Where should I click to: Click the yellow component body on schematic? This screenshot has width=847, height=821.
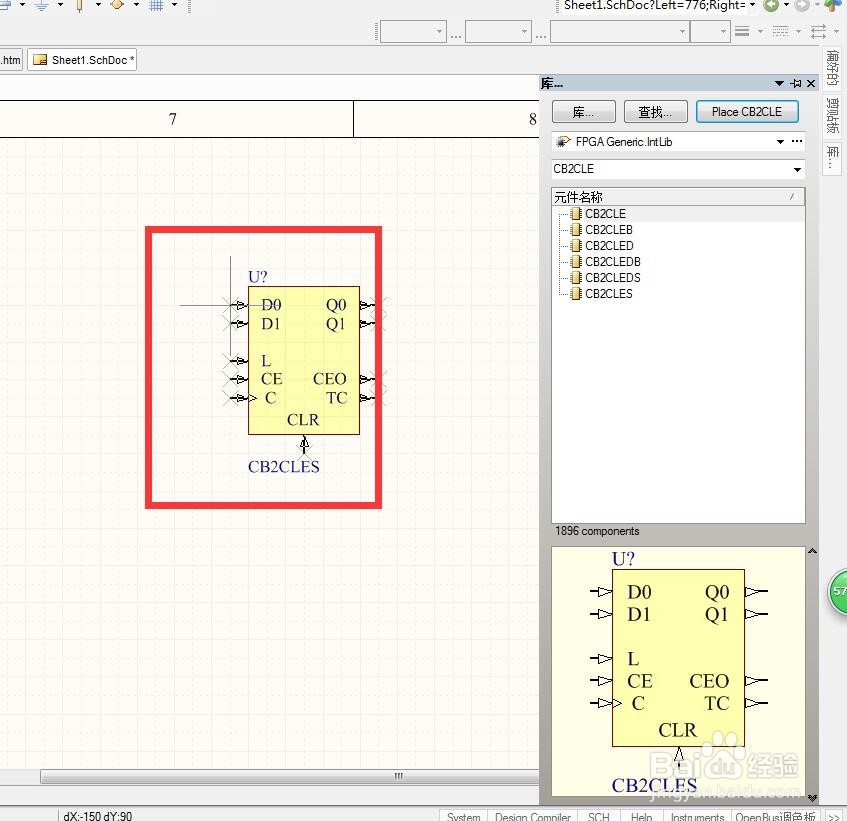tap(304, 360)
